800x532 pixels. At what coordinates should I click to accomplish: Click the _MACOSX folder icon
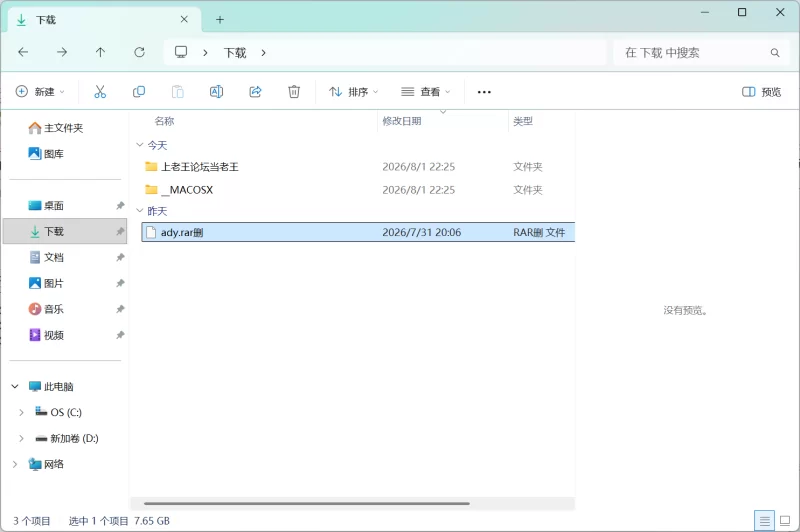click(151, 190)
